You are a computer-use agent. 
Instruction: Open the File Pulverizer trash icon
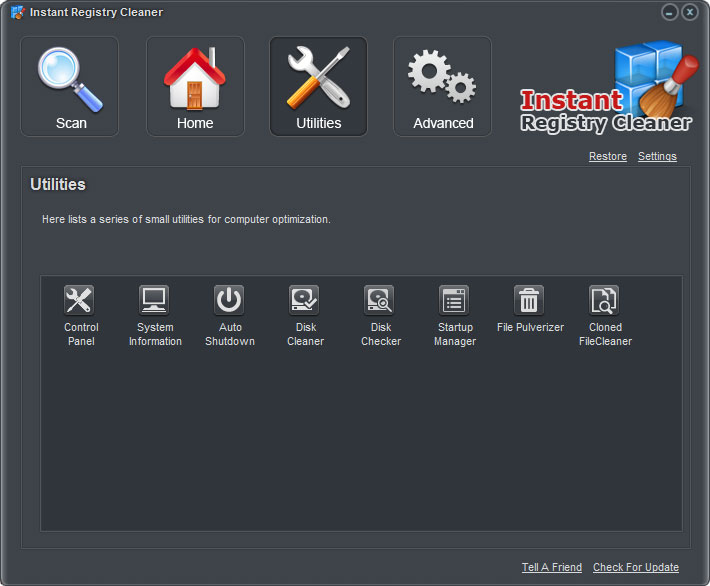tap(529, 300)
